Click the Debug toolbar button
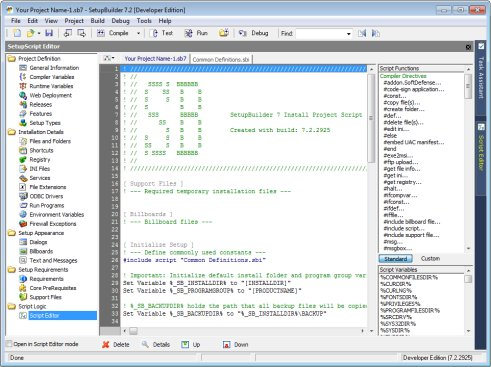 pyautogui.click(x=253, y=33)
